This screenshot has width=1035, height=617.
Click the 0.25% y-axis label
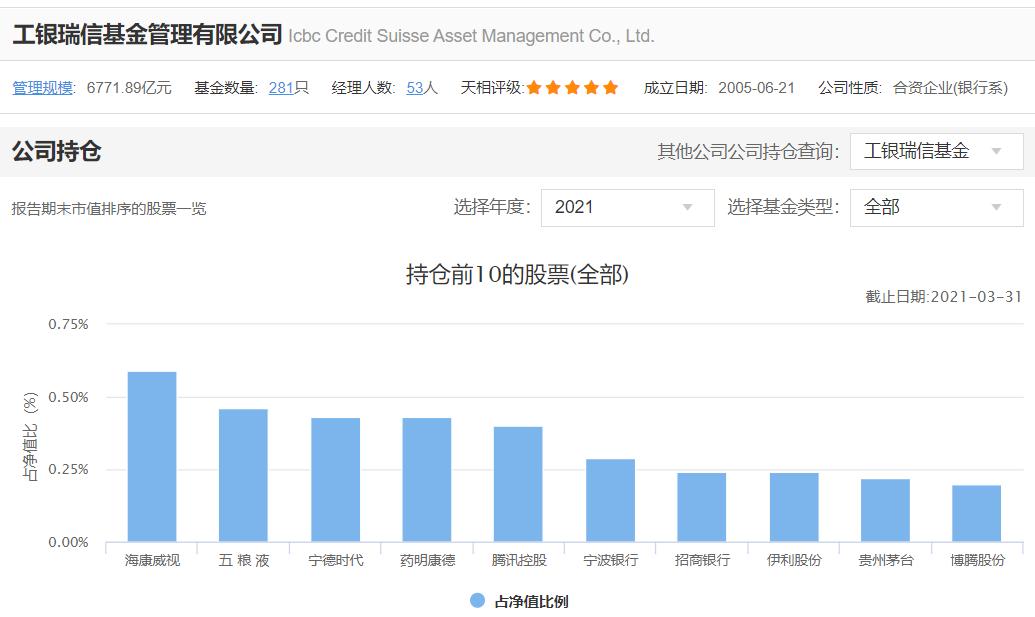[68, 469]
